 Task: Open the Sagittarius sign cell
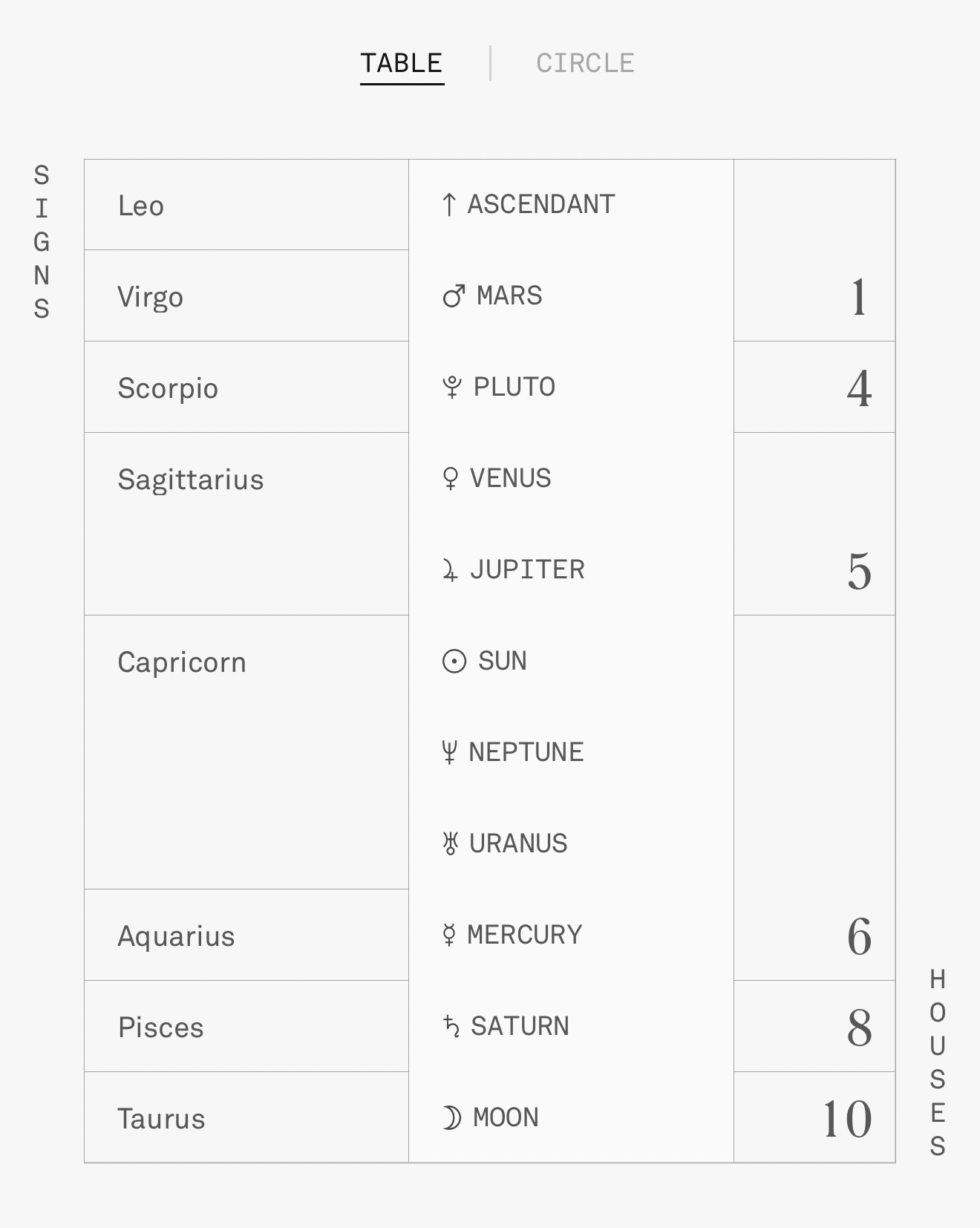pos(246,523)
